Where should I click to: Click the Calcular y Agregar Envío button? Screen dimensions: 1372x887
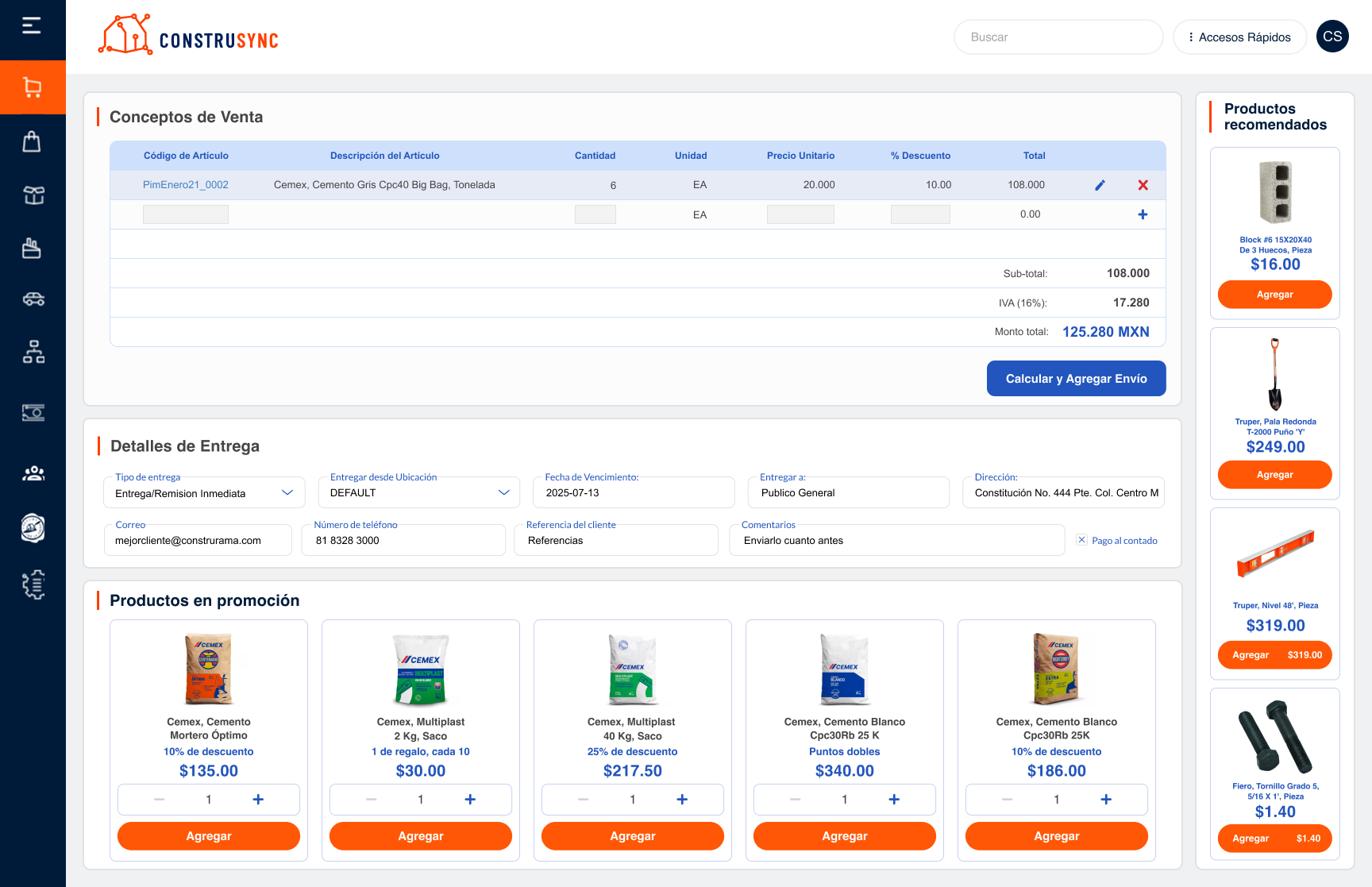pos(1076,379)
